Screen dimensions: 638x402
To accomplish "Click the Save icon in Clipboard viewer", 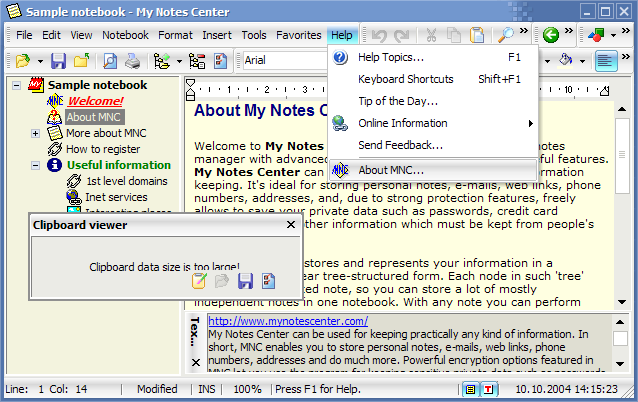I will (245, 281).
